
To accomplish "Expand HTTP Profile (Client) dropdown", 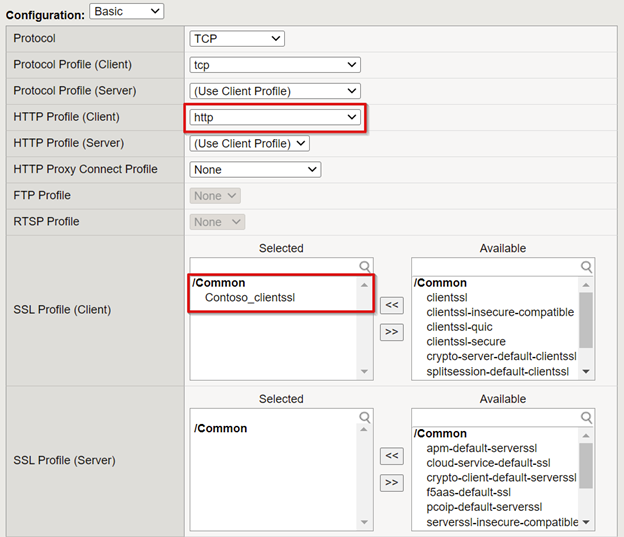I will point(275,117).
